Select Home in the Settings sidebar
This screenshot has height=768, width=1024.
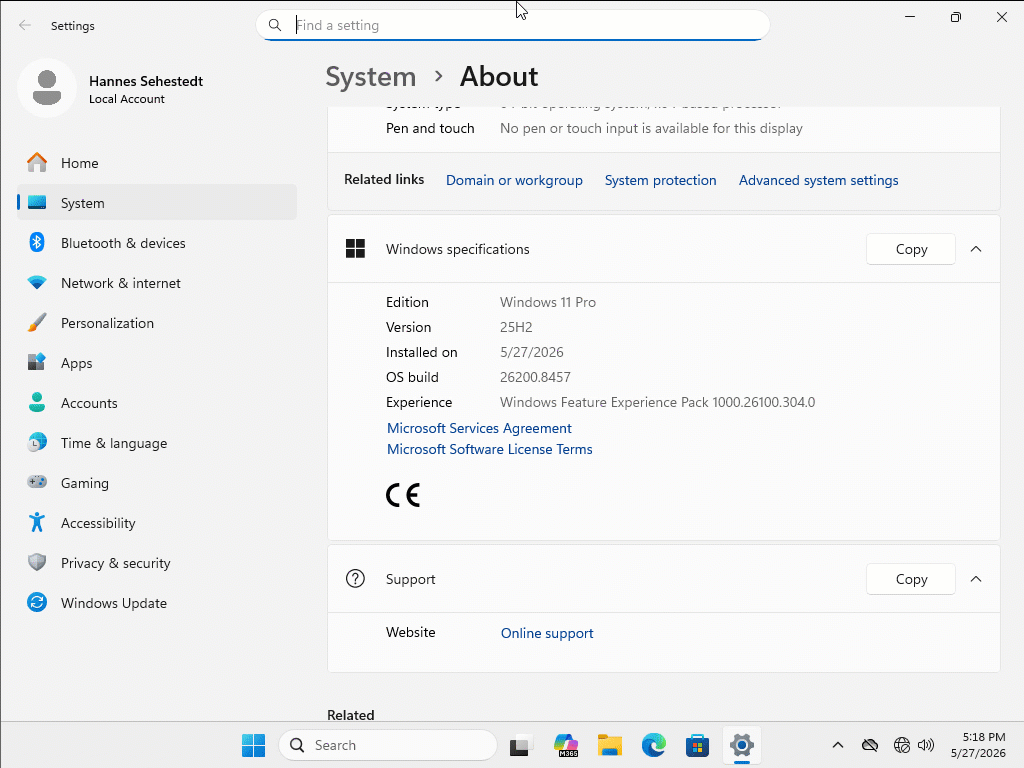coord(157,163)
